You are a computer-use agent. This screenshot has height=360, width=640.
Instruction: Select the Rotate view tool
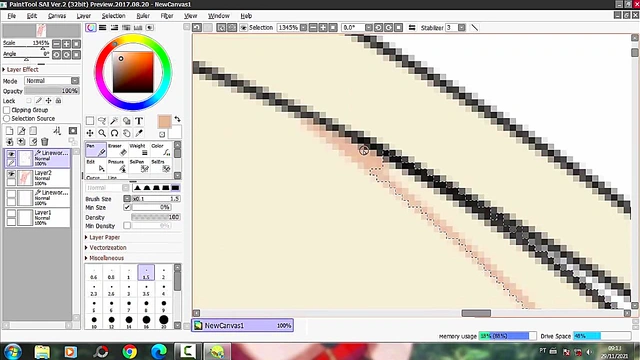pyautogui.click(x=114, y=133)
